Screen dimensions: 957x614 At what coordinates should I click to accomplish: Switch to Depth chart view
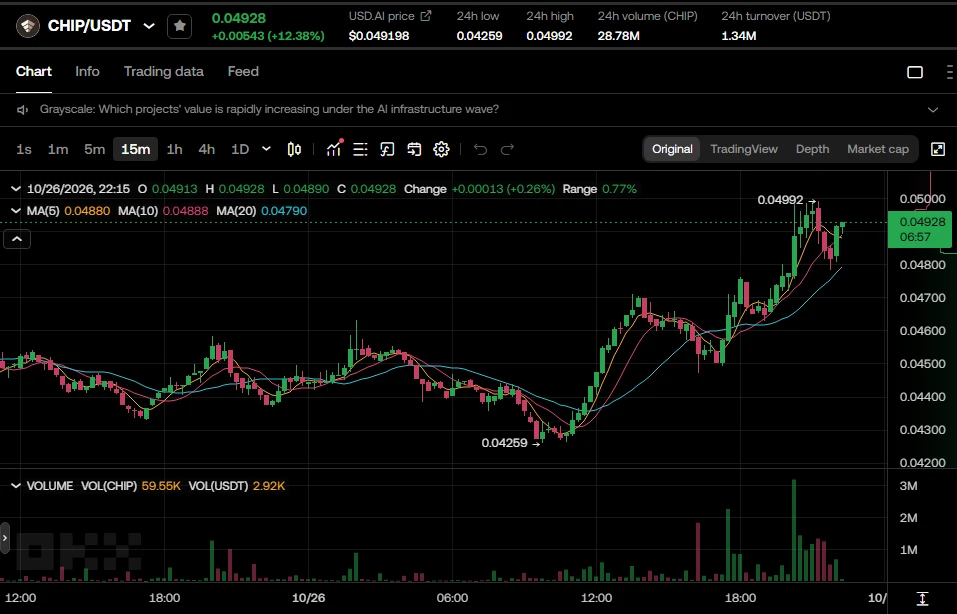[x=812, y=149]
